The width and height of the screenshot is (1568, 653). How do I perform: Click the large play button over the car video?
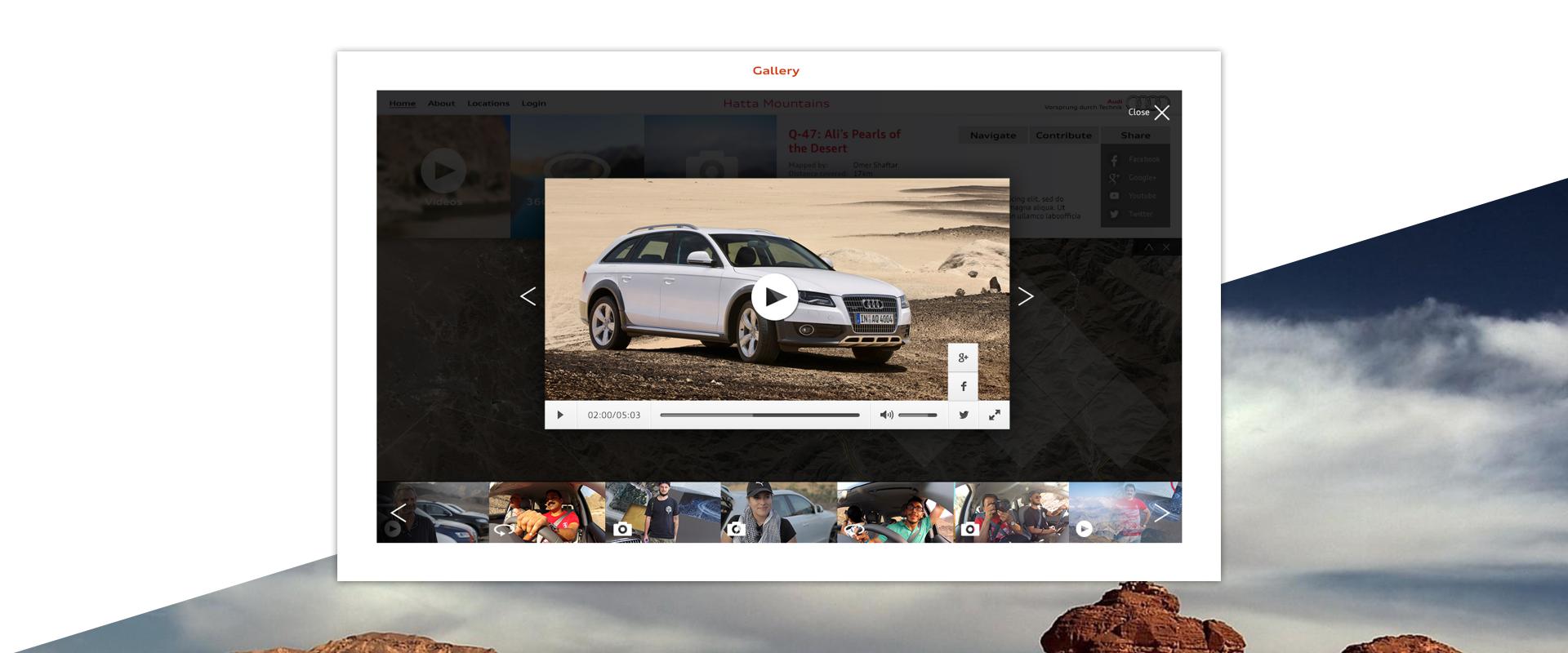tap(774, 296)
